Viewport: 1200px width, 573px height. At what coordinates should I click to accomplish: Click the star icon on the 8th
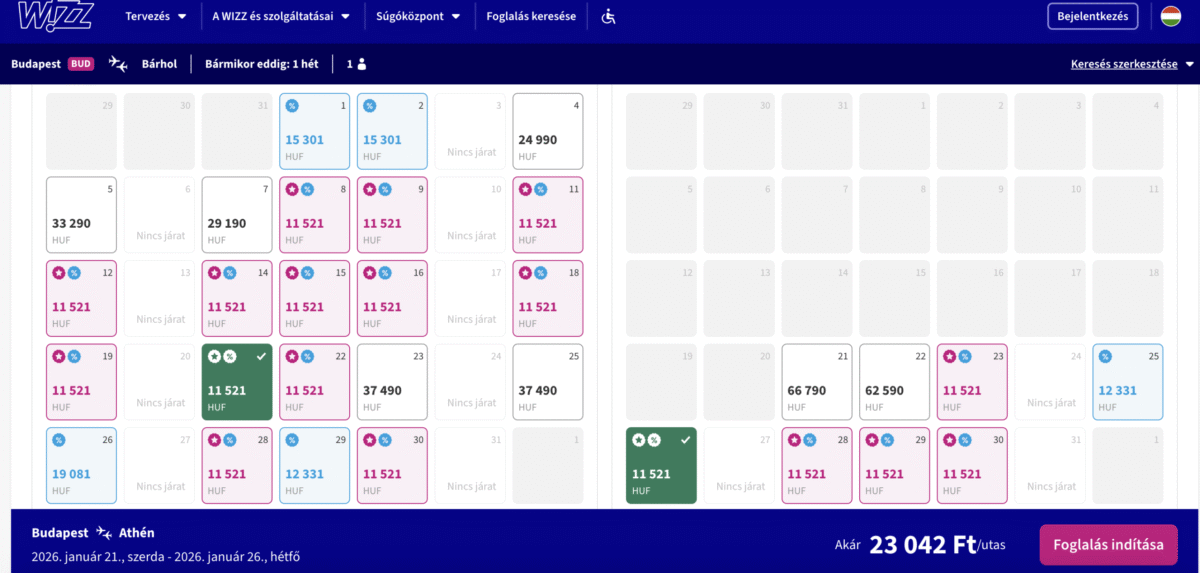click(x=292, y=189)
